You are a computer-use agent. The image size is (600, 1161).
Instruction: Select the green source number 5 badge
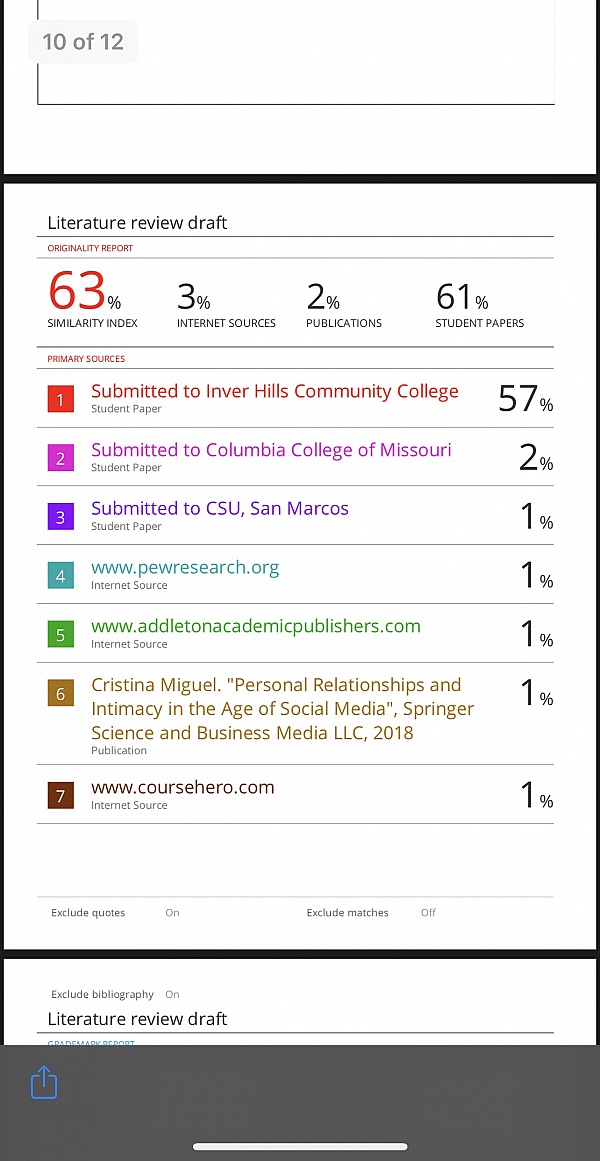click(60, 635)
